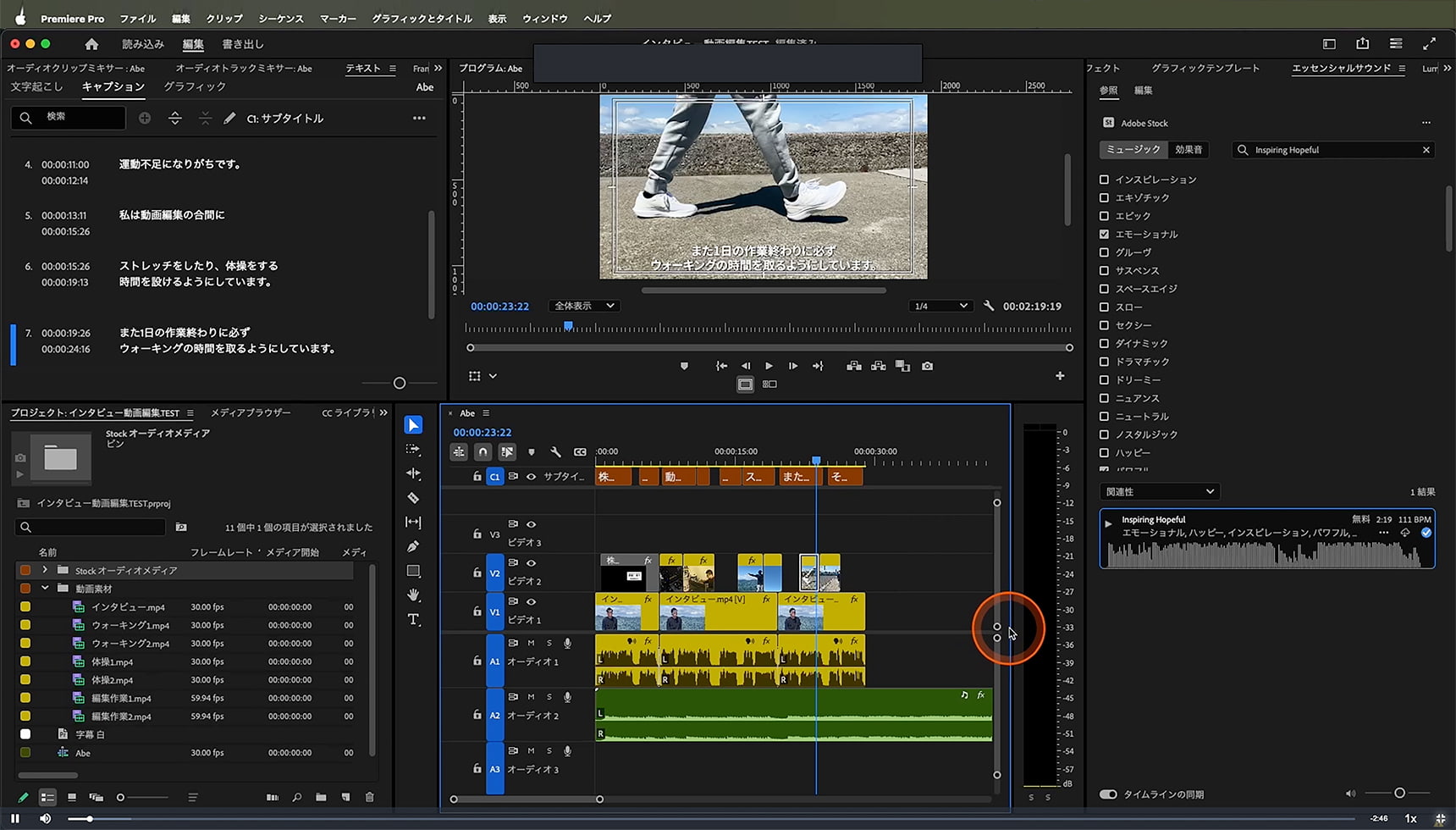Switch to the キャプション tab
The image size is (1456, 830).
[x=113, y=86]
